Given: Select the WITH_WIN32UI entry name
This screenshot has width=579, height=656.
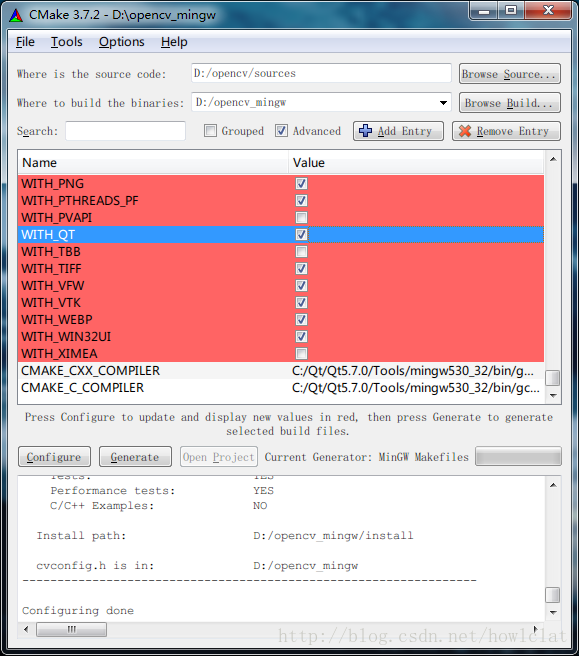Looking at the screenshot, I should (x=66, y=337).
